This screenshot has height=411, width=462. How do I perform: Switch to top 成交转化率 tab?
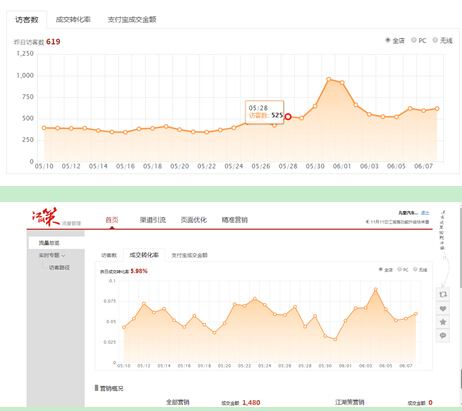coord(73,20)
